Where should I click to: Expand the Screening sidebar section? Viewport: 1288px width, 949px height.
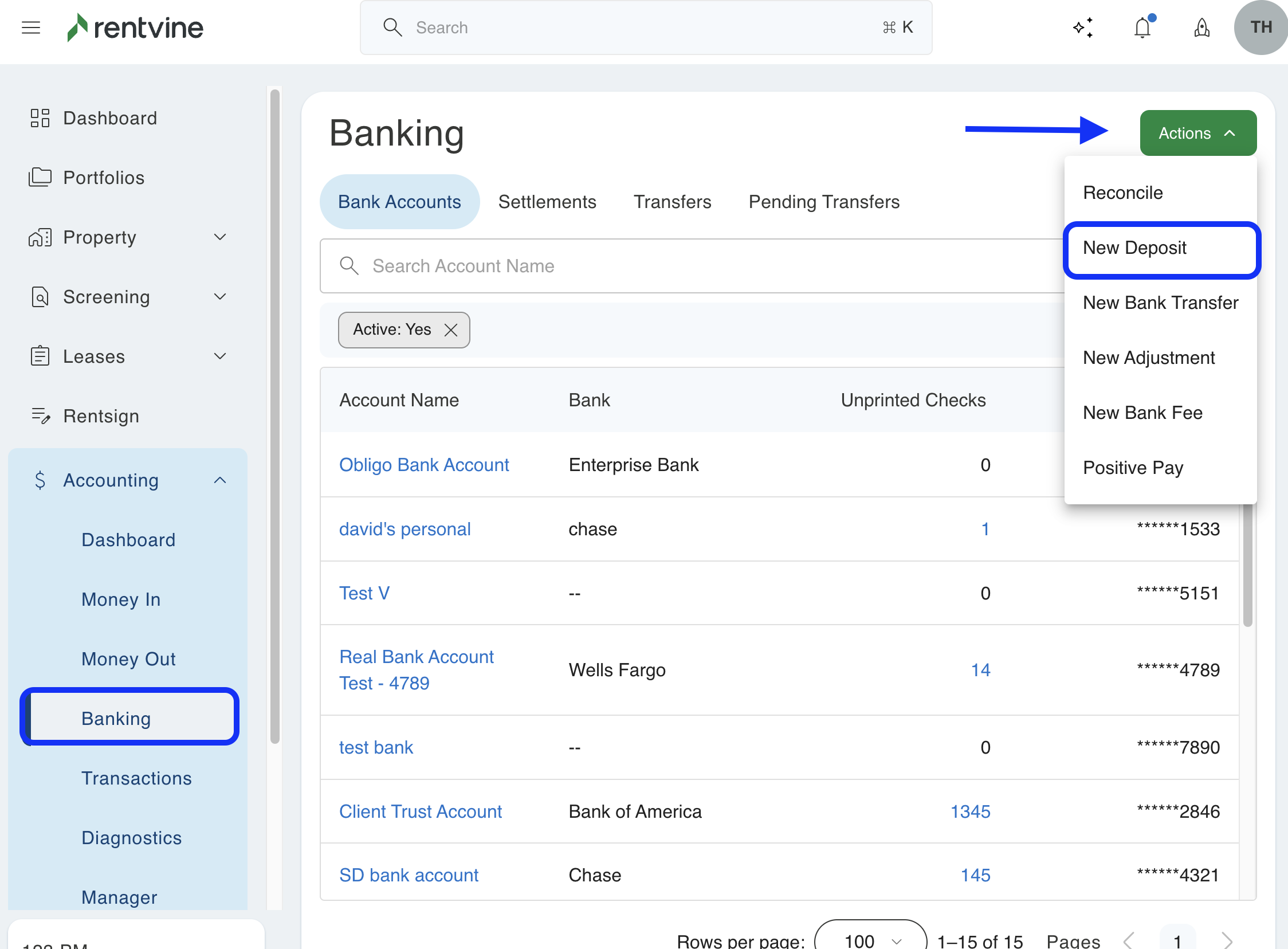coord(220,296)
